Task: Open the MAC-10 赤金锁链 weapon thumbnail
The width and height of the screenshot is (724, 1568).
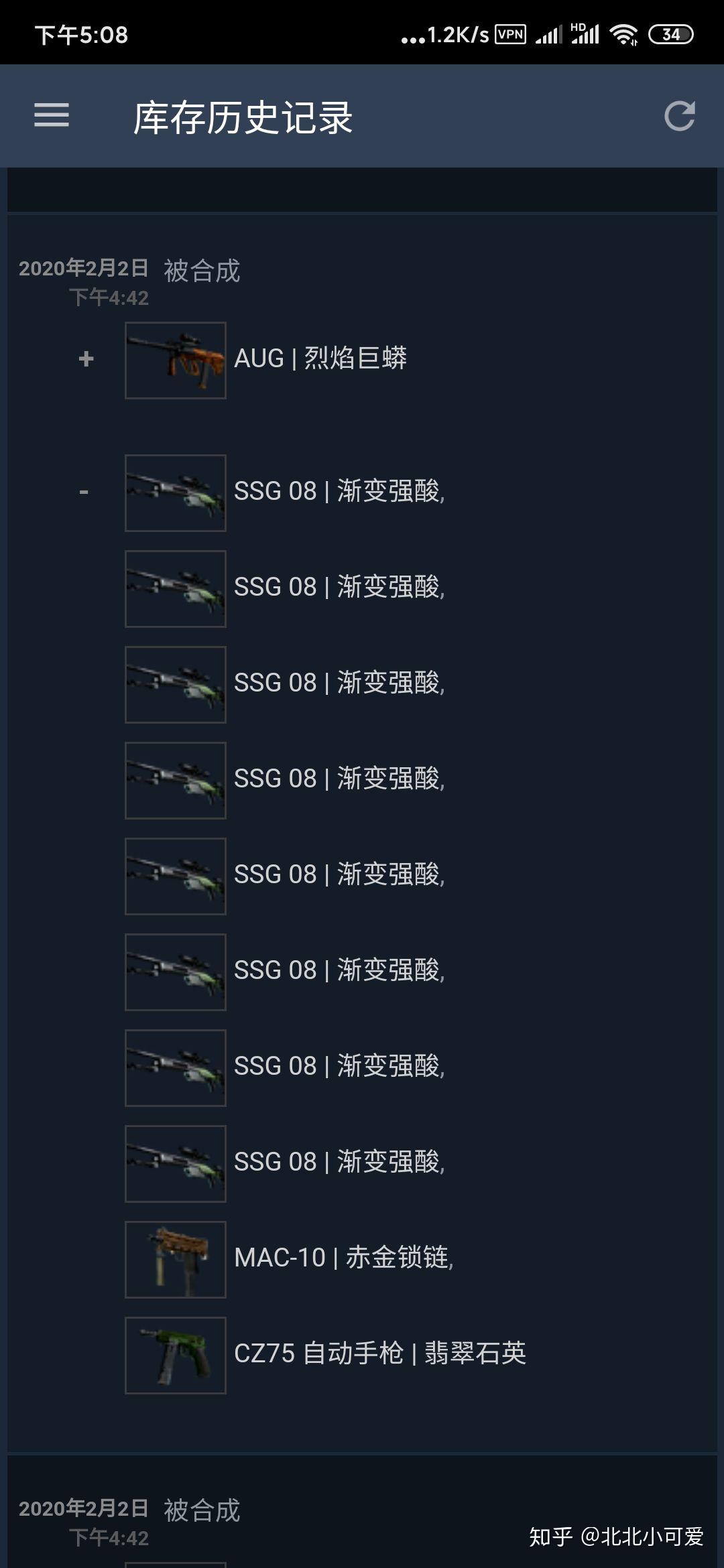Action: [x=176, y=1260]
